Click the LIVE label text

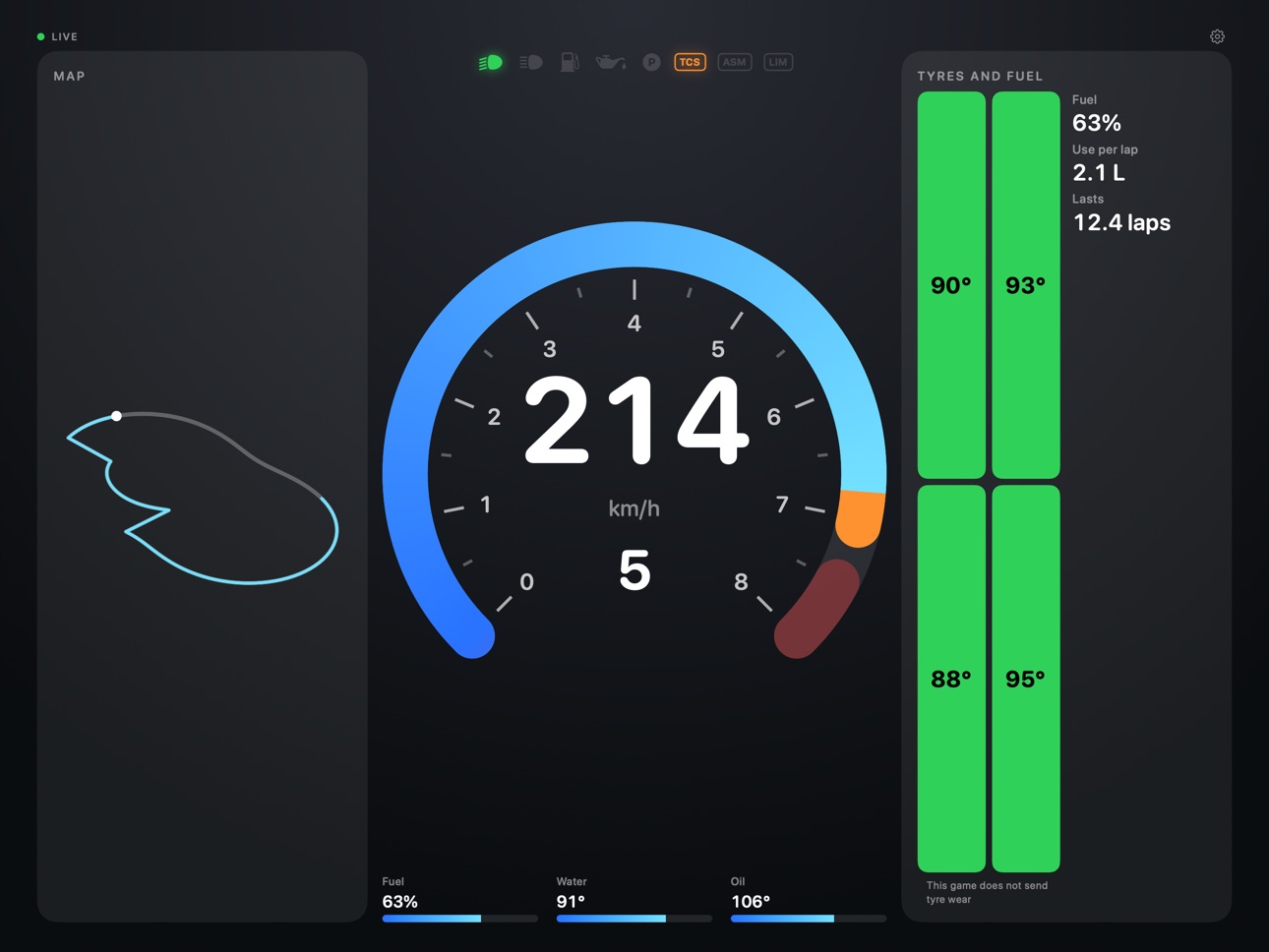tap(64, 36)
